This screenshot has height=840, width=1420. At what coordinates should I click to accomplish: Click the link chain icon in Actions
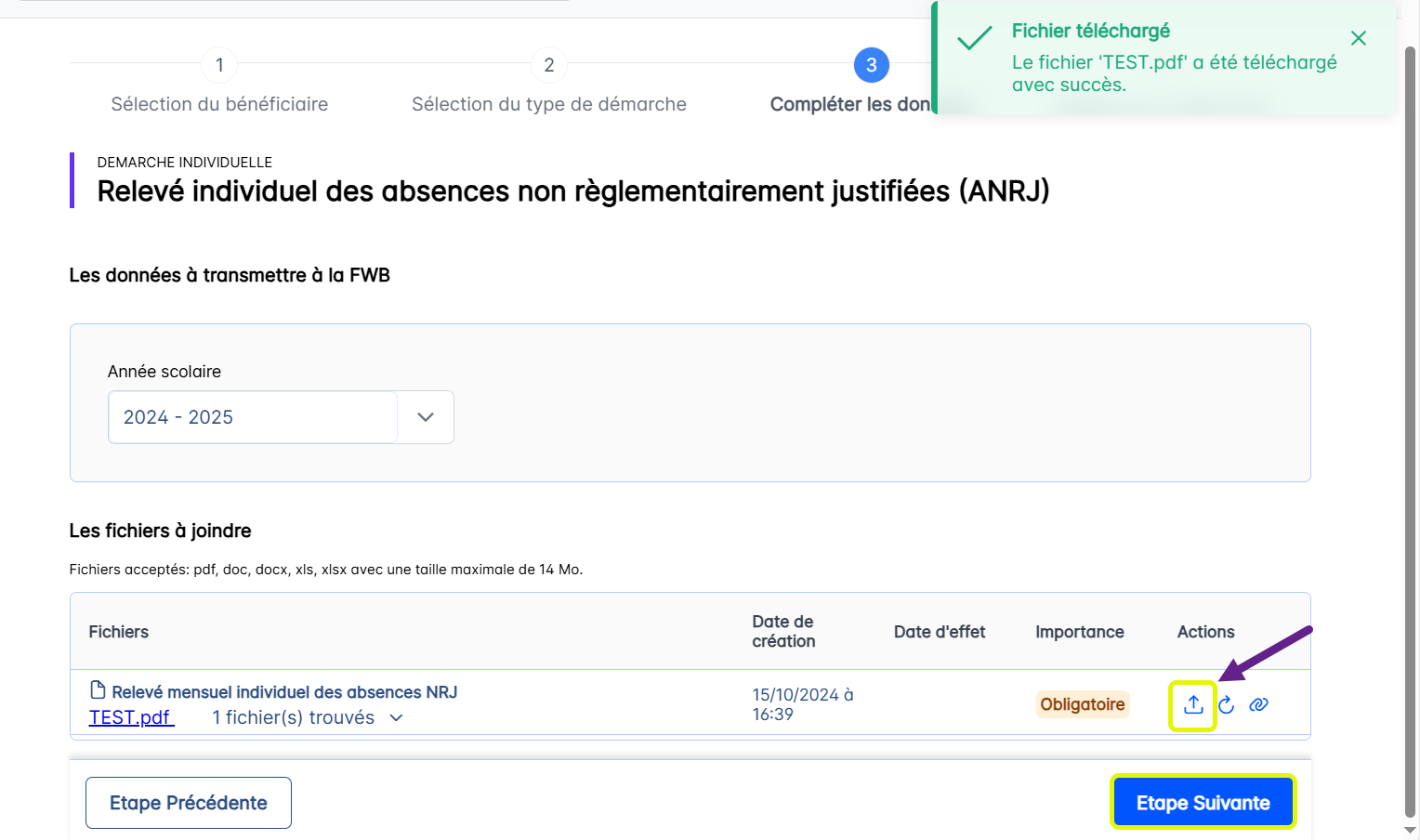coord(1259,705)
